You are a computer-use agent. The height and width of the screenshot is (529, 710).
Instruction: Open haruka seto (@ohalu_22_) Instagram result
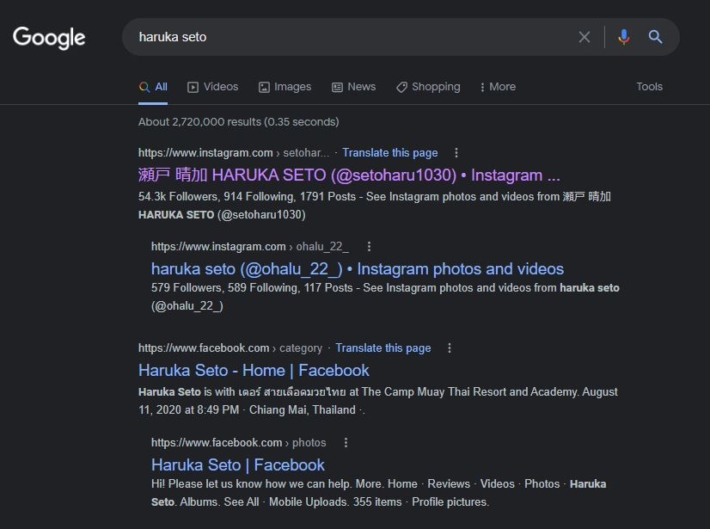[x=357, y=269]
